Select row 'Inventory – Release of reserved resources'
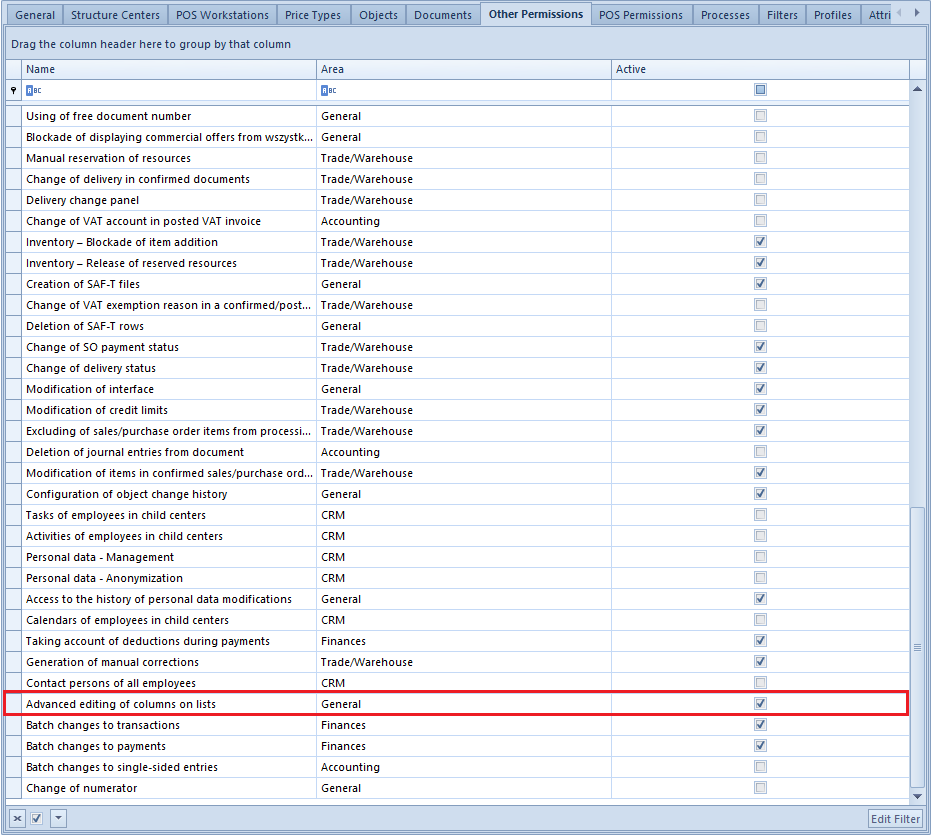 (x=458, y=263)
